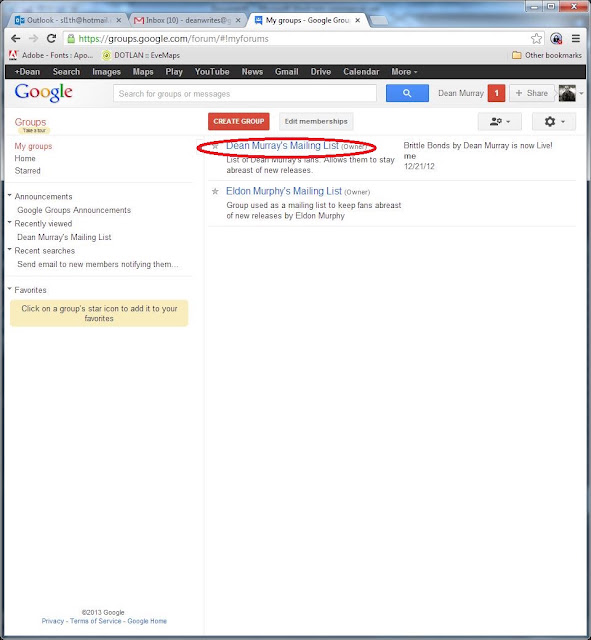Open Search in the Google bar
Screen dimensions: 591x640
pos(66,72)
